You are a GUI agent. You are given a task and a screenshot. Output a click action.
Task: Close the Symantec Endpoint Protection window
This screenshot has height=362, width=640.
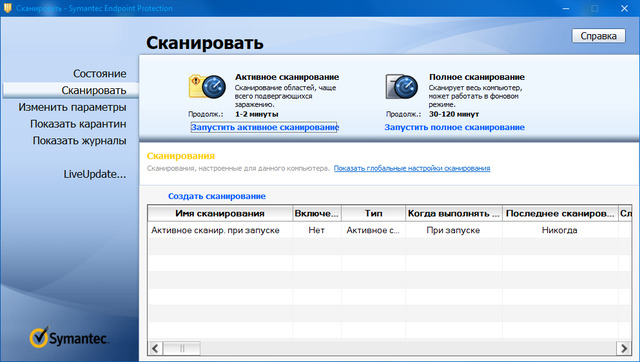click(624, 8)
